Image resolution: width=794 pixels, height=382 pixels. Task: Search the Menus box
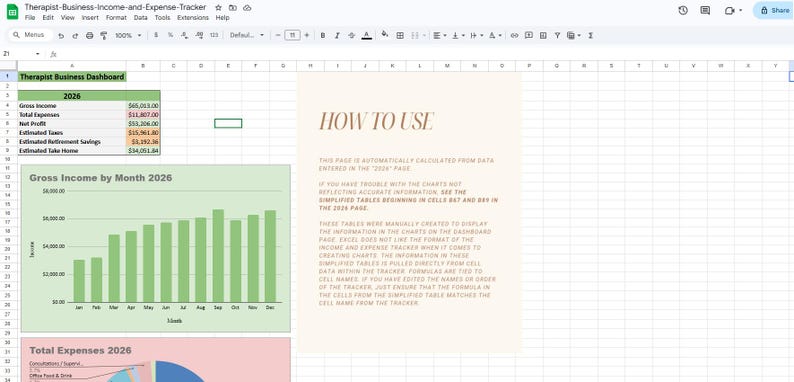click(x=31, y=35)
